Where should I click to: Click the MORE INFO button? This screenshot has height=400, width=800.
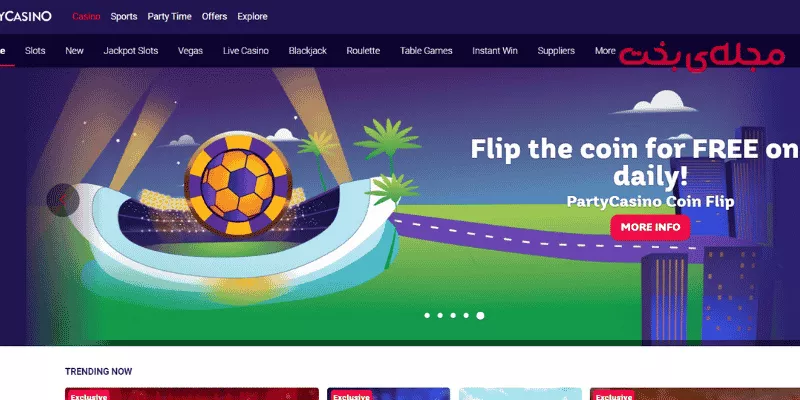tap(651, 227)
